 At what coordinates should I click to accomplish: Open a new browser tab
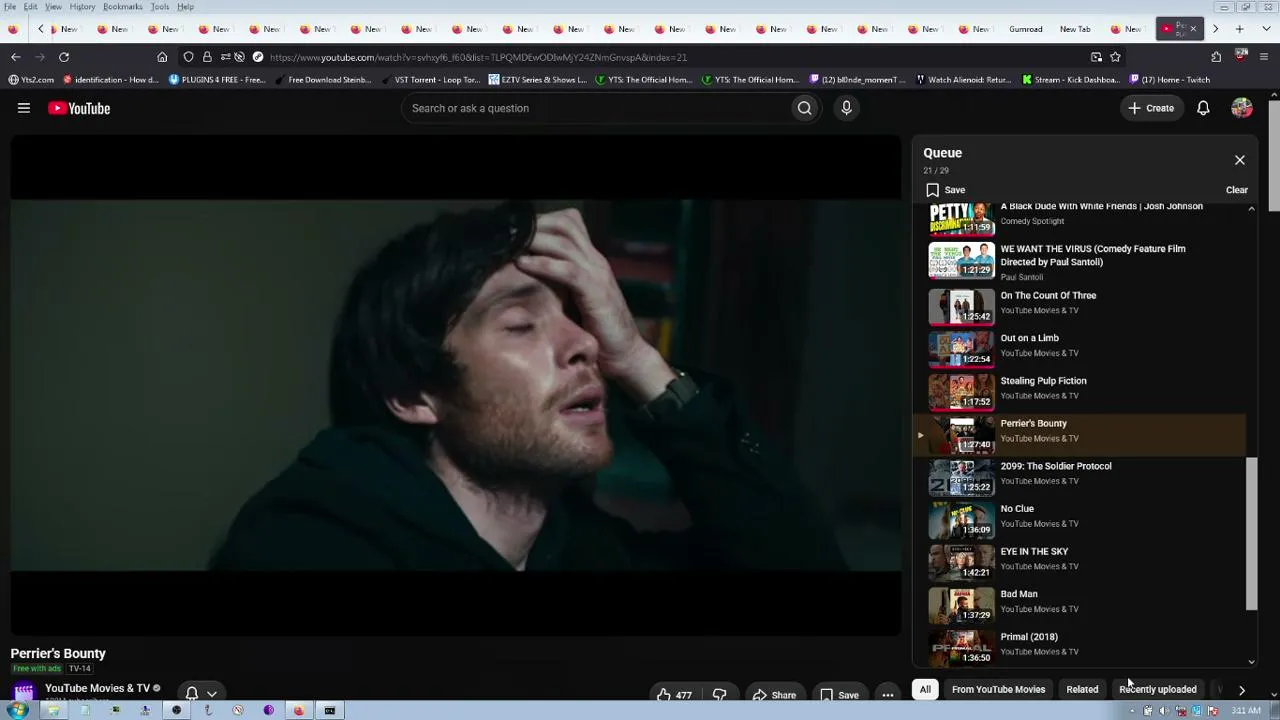pyautogui.click(x=1240, y=29)
